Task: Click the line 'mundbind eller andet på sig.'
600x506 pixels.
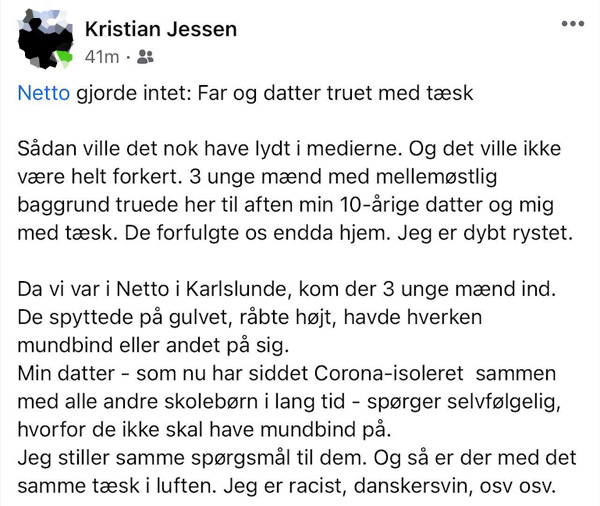Action: 153,345
